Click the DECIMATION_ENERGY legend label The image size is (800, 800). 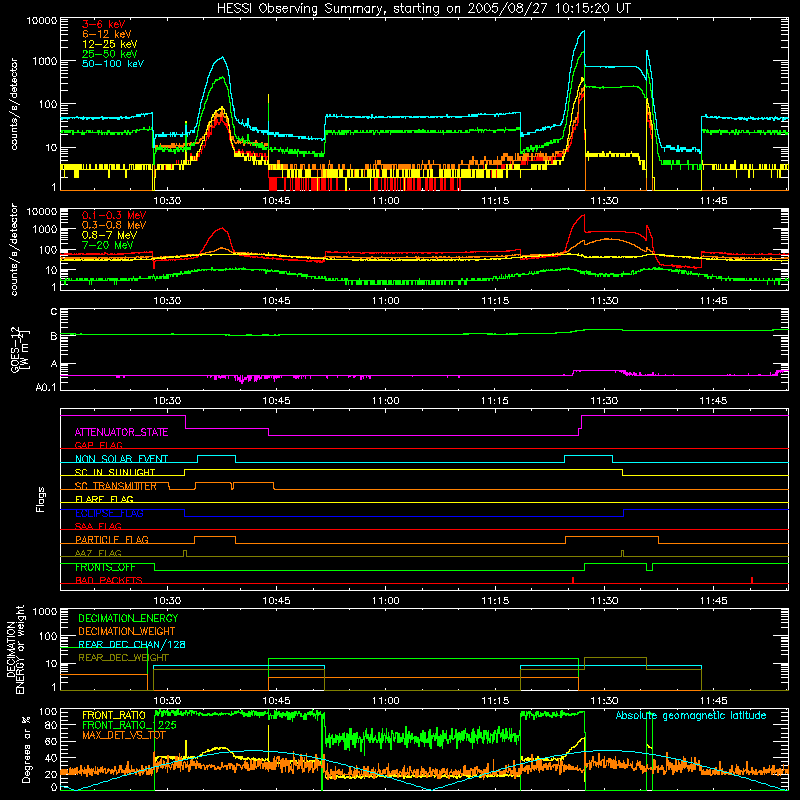coord(128,618)
